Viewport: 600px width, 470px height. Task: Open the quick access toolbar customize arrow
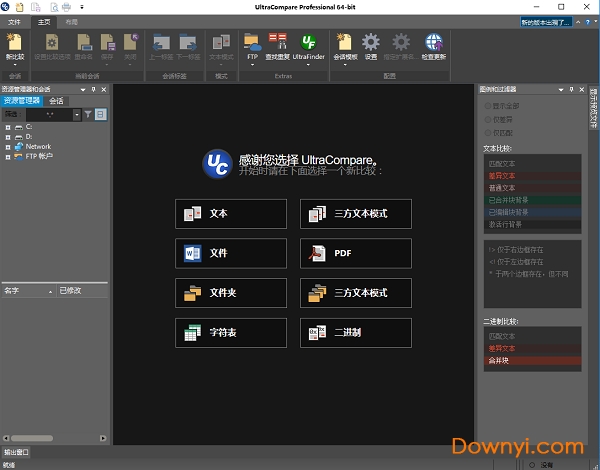click(82, 7)
